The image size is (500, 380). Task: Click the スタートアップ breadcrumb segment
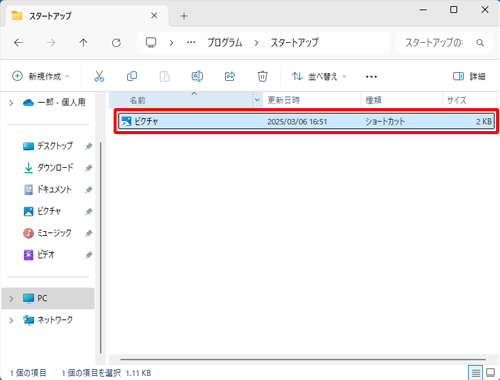click(294, 43)
